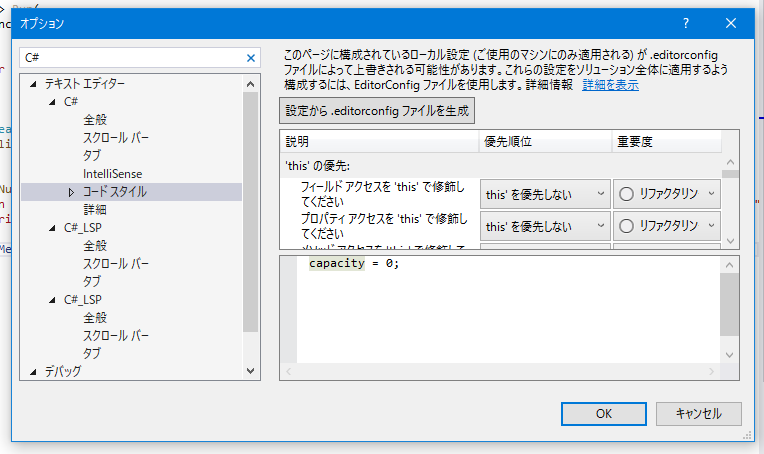Select タブ under second C#_LSP

[x=92, y=354]
